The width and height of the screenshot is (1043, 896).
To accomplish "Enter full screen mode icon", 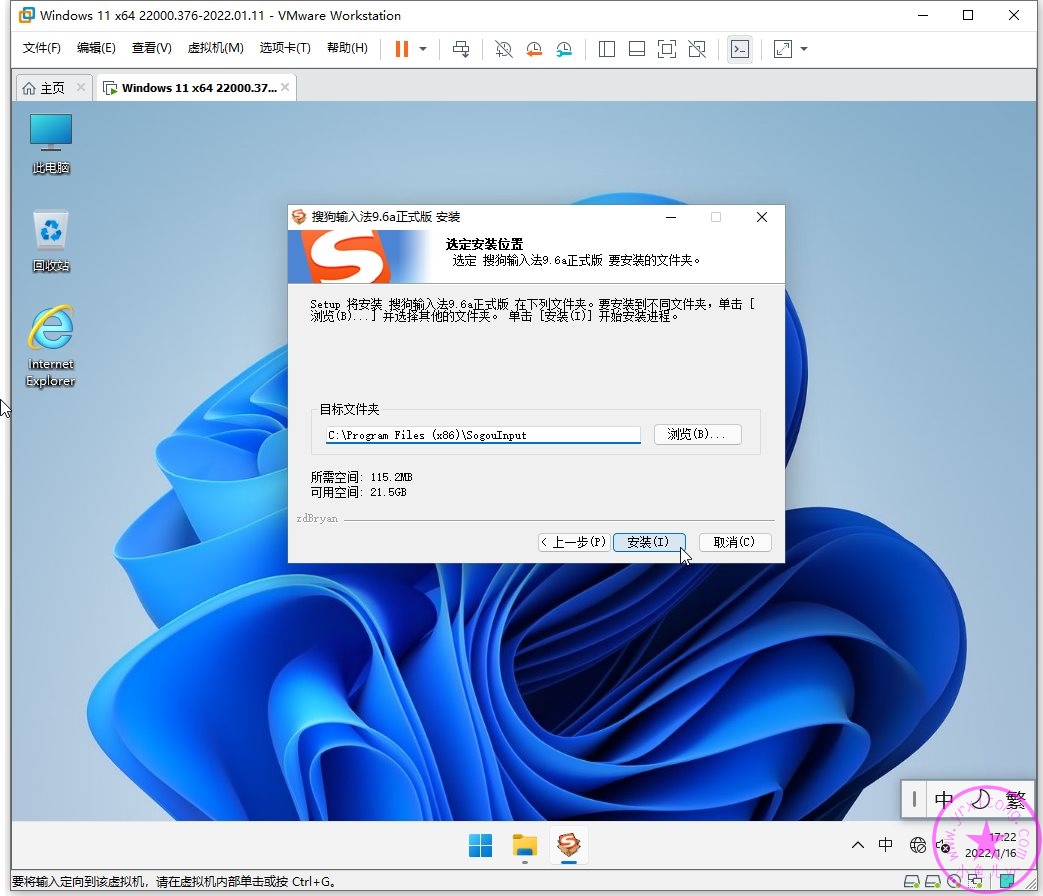I will [x=667, y=49].
